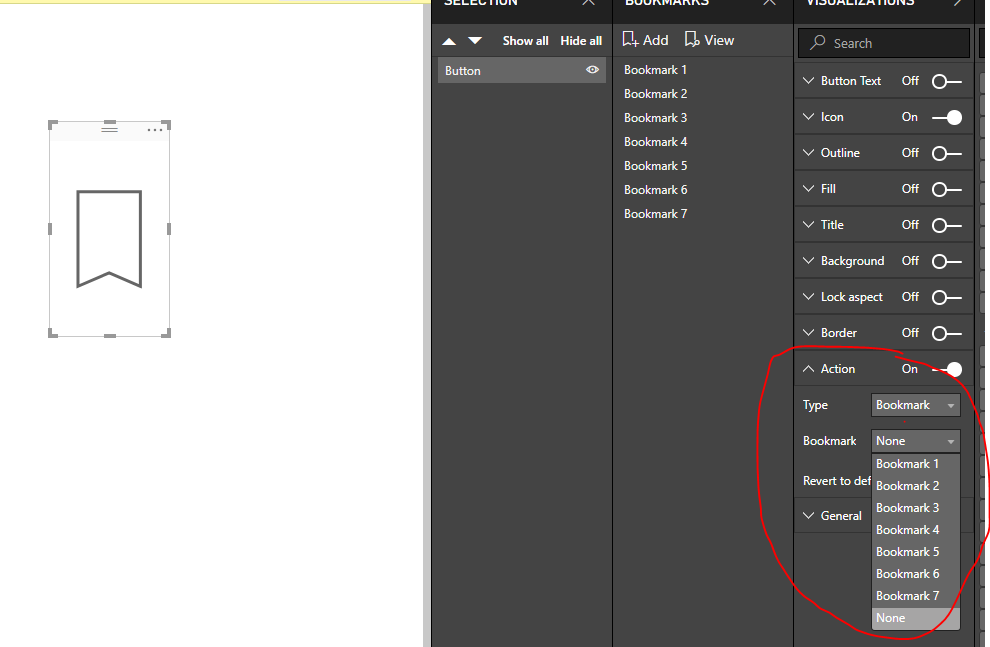Enable the Fill toggle

click(x=946, y=189)
